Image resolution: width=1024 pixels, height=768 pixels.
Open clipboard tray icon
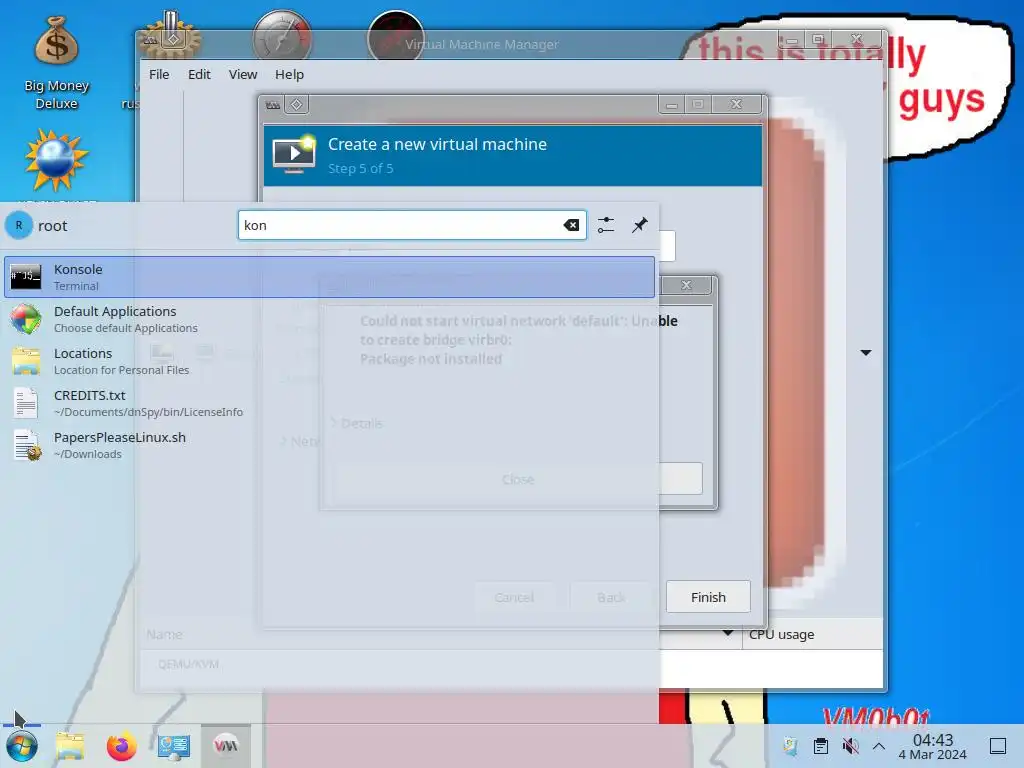(x=821, y=746)
